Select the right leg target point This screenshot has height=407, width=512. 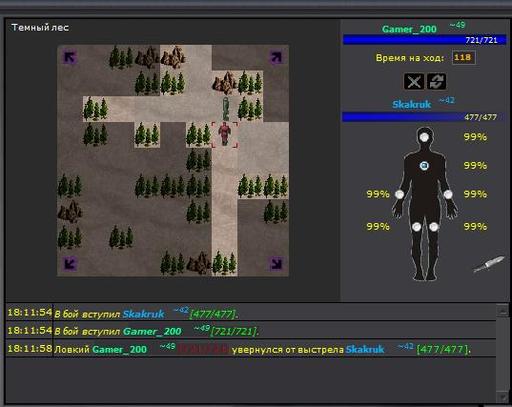point(434,227)
